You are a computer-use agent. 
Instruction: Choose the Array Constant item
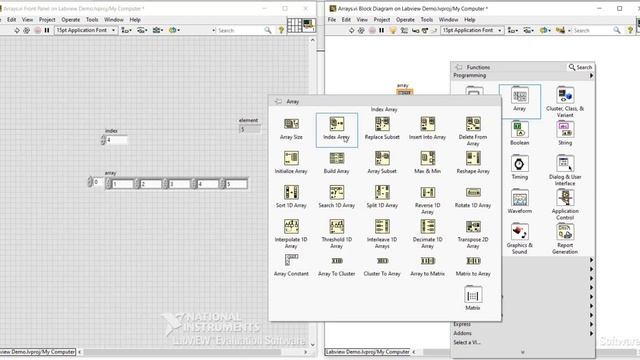(291, 265)
